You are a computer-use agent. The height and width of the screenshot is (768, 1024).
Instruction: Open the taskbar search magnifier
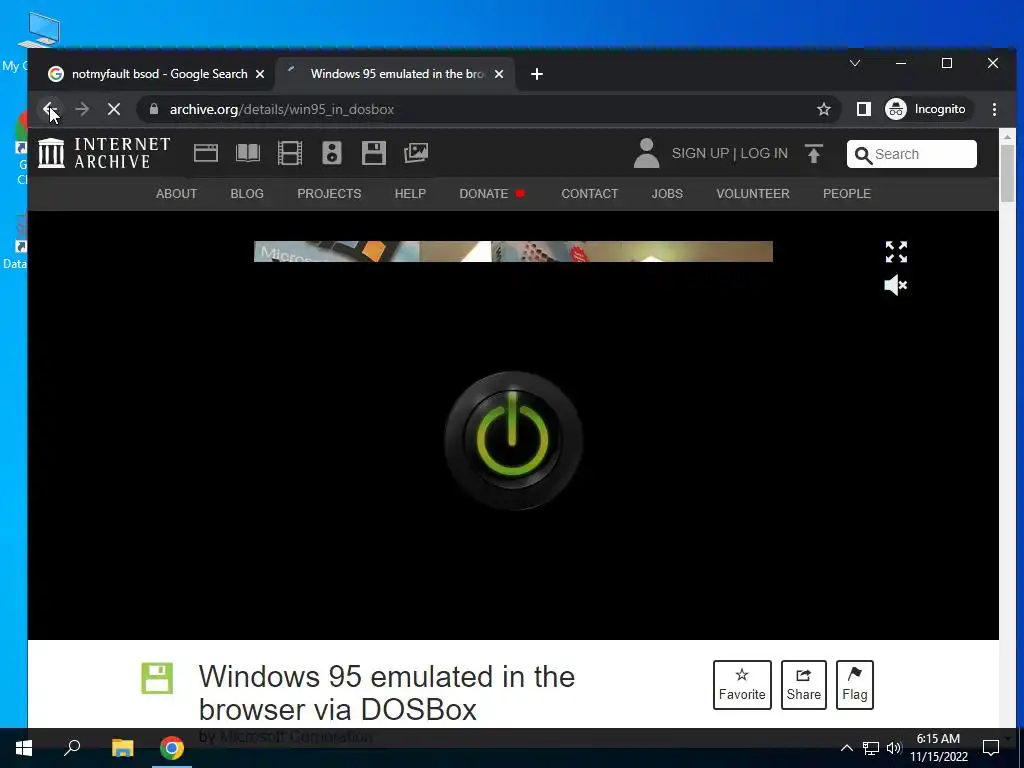pos(72,748)
